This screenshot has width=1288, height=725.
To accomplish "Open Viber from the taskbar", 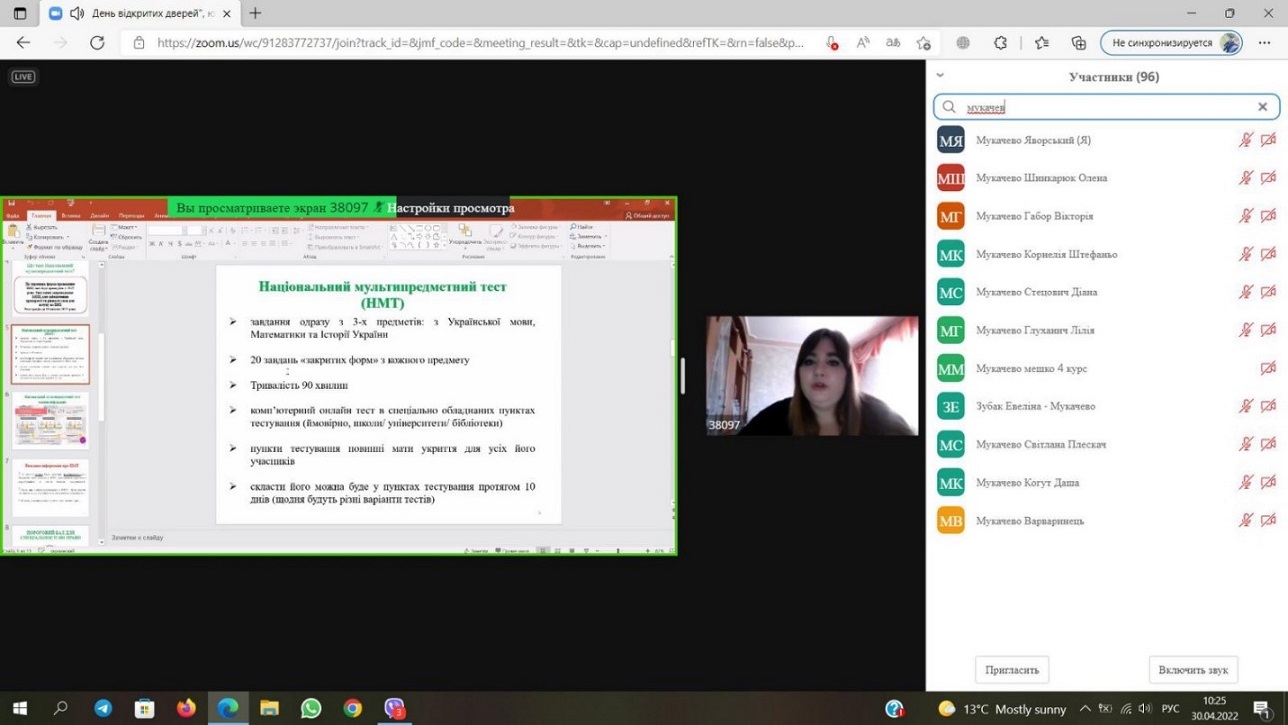I will pos(395,709).
